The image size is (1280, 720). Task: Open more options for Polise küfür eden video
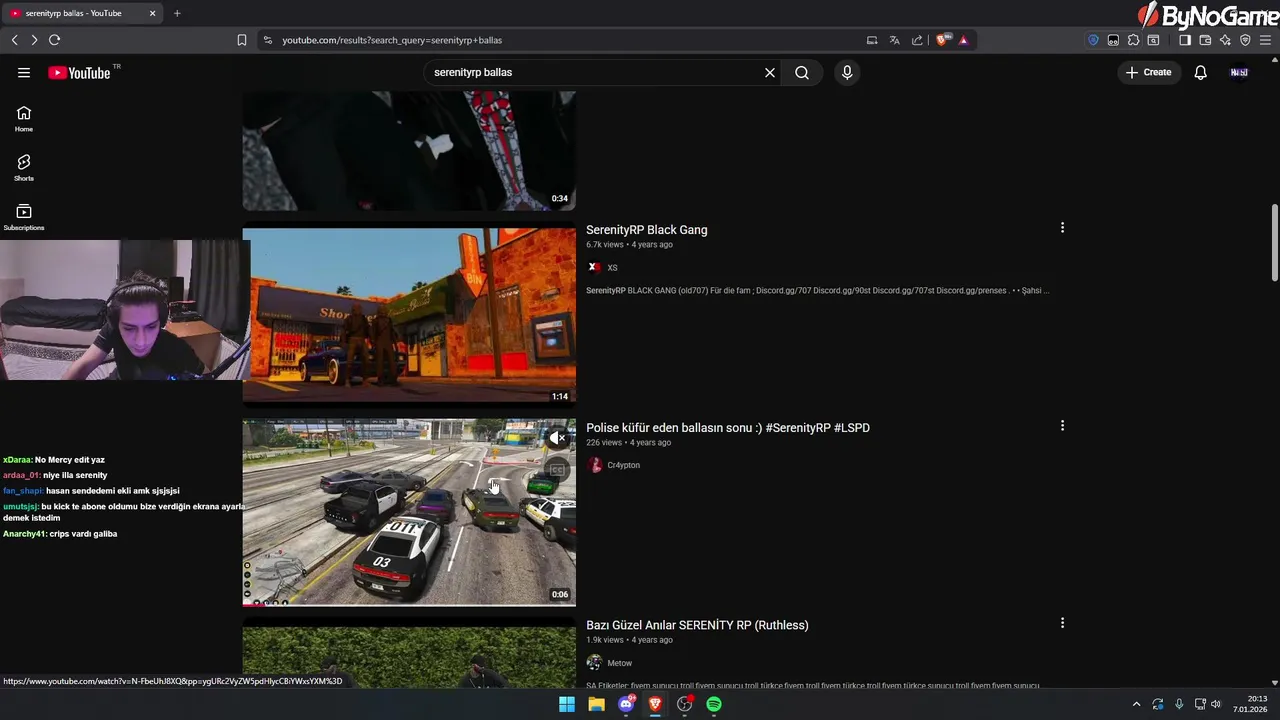click(1062, 426)
